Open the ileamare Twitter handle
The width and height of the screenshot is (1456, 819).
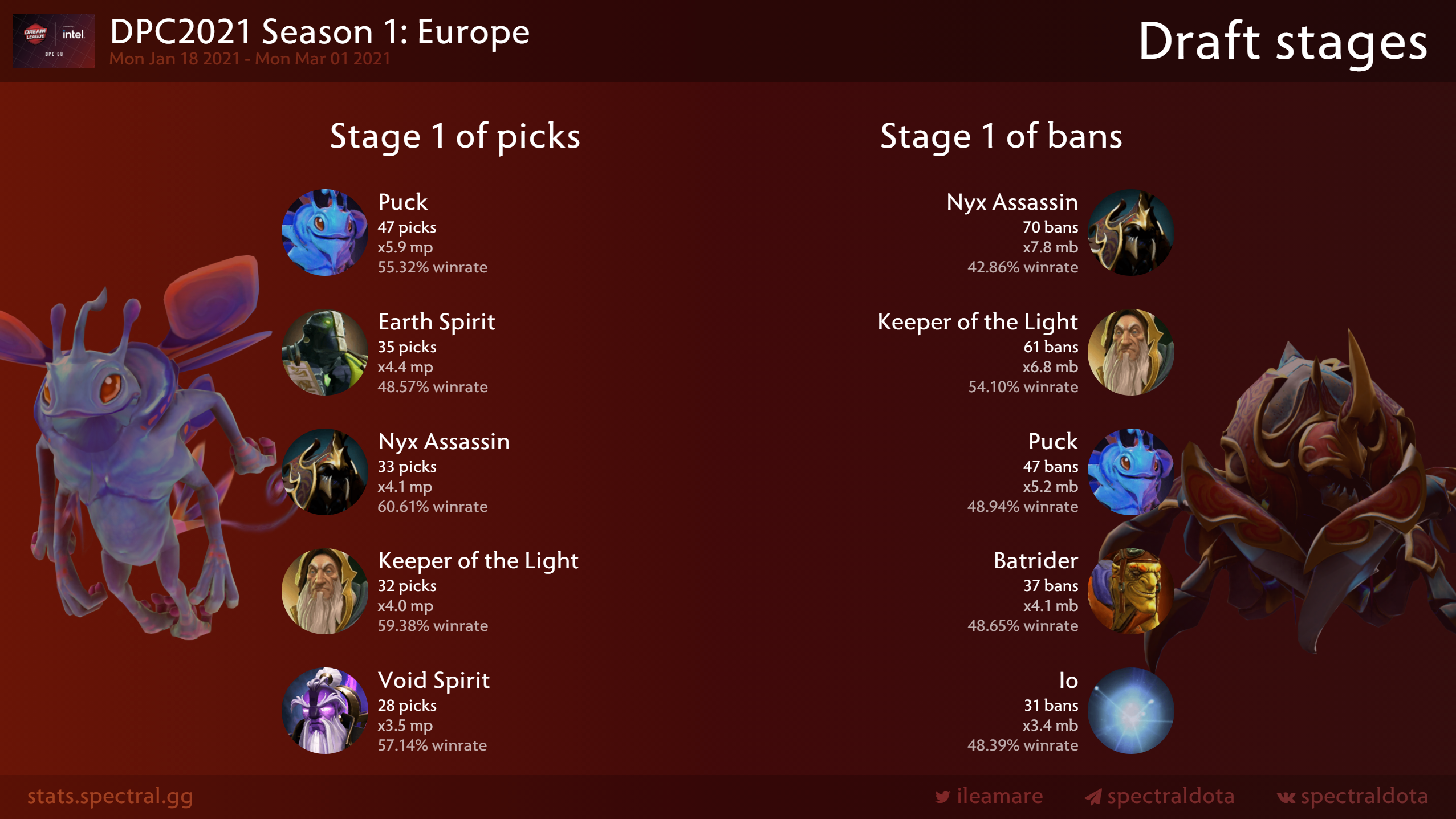989,796
